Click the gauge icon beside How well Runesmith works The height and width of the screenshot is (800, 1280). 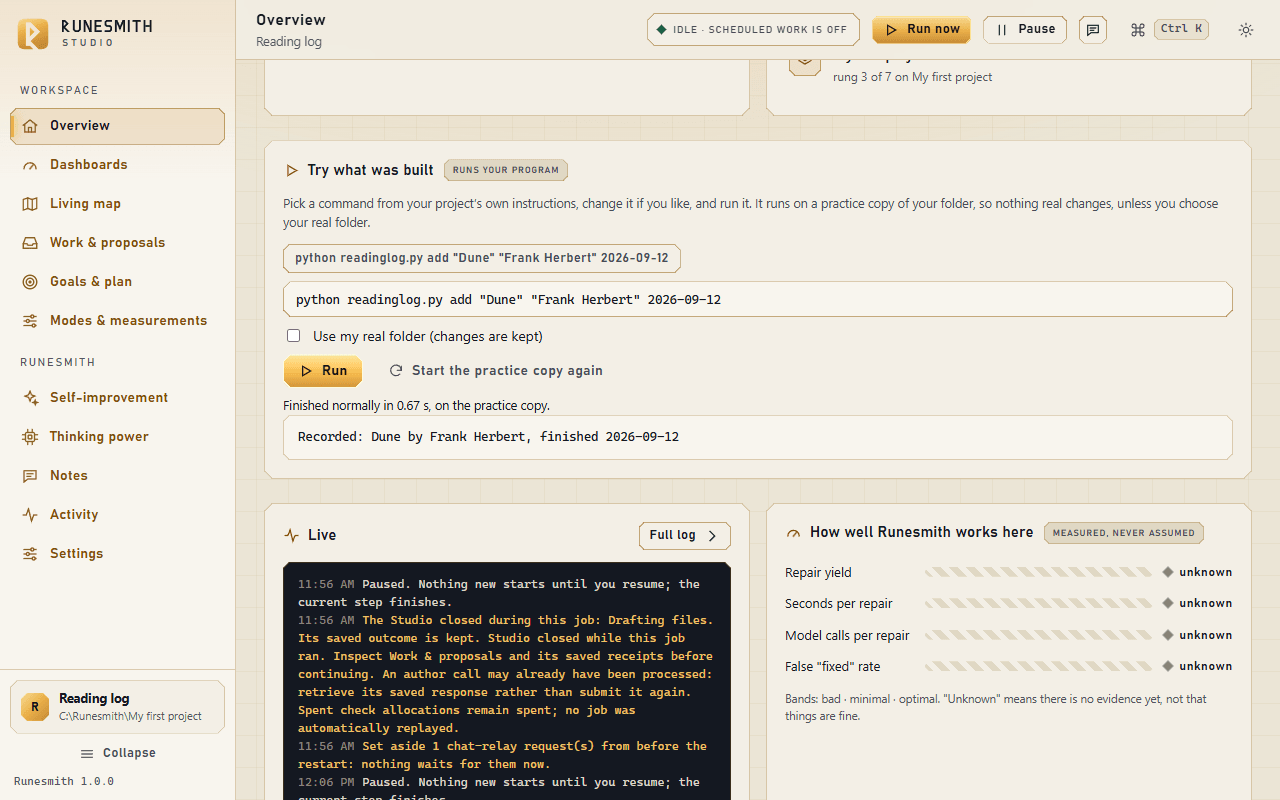794,533
